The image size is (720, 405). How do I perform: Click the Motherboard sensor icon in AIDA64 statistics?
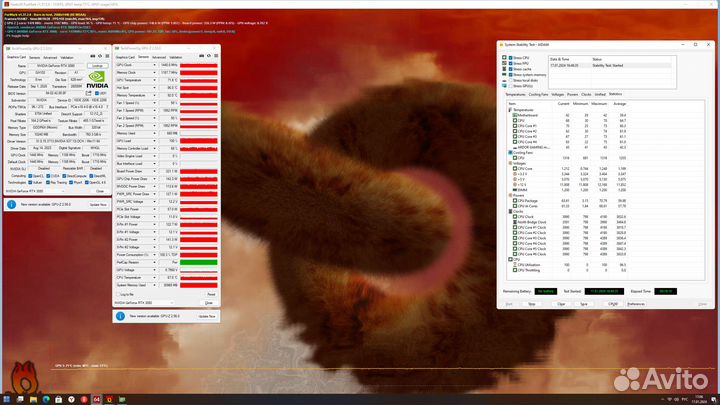[x=515, y=115]
